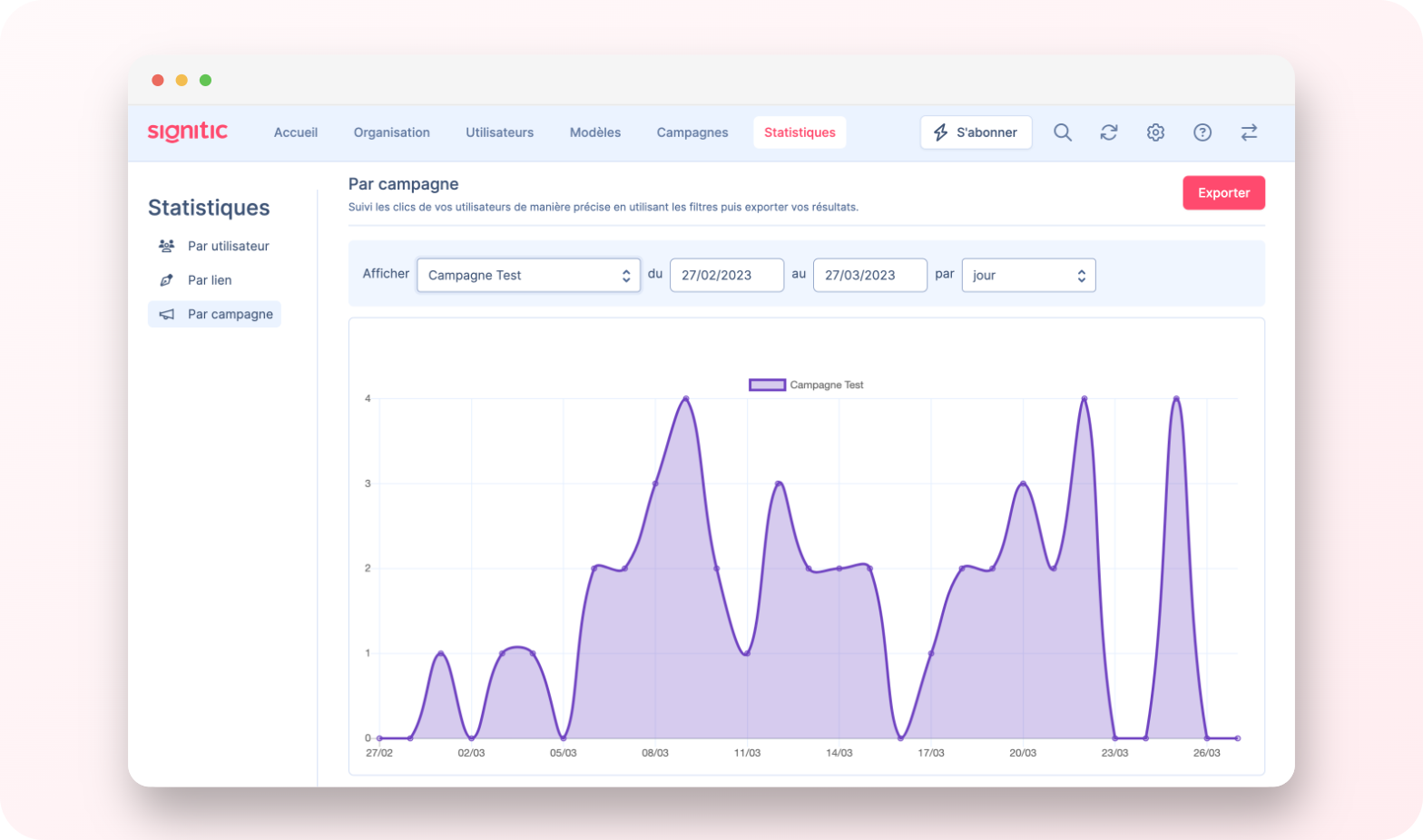The height and width of the screenshot is (840, 1423).
Task: Click the users icon beside Par utilisateur
Action: click(x=166, y=246)
